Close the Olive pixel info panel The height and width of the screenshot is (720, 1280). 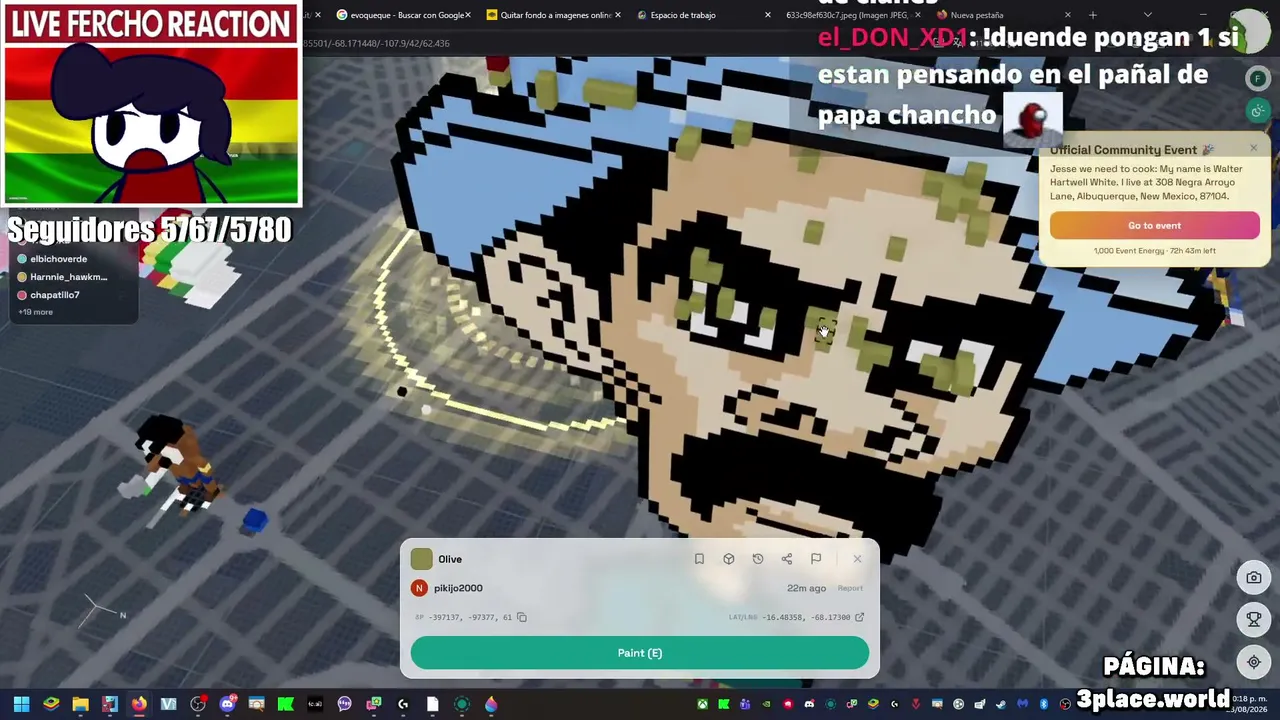(x=857, y=559)
